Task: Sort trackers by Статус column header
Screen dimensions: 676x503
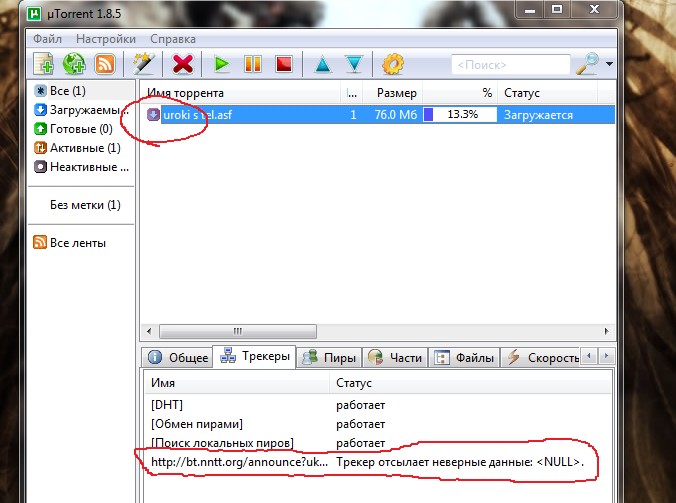Action: pos(471,383)
